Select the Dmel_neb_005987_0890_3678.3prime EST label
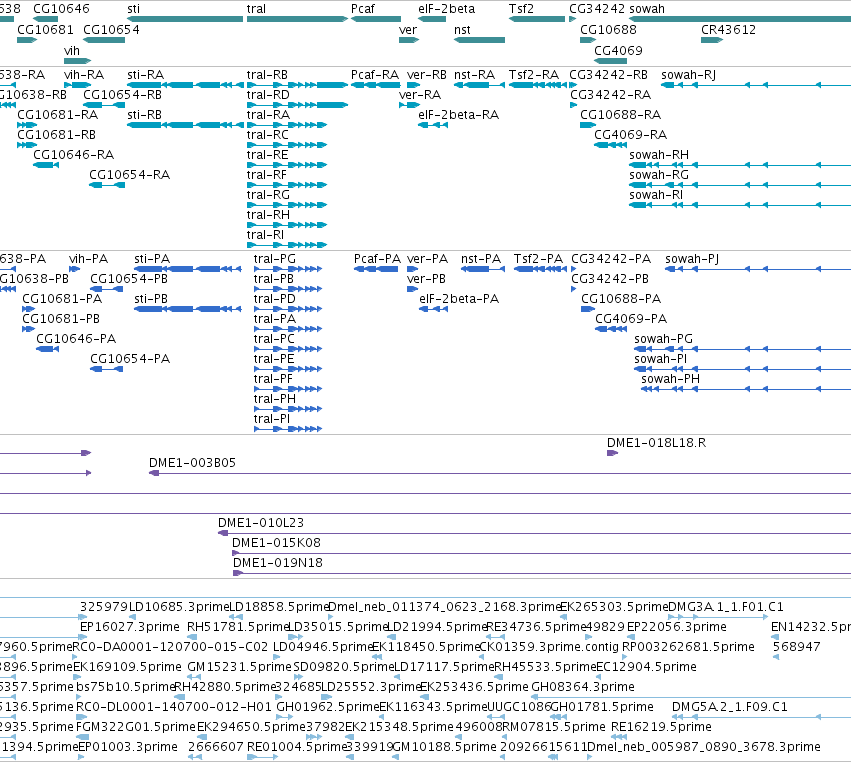851x762 pixels. pyautogui.click(x=704, y=747)
